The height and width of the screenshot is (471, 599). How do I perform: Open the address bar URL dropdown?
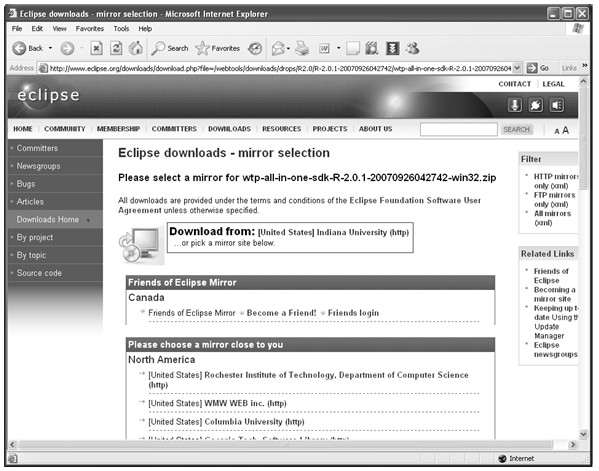pos(517,68)
